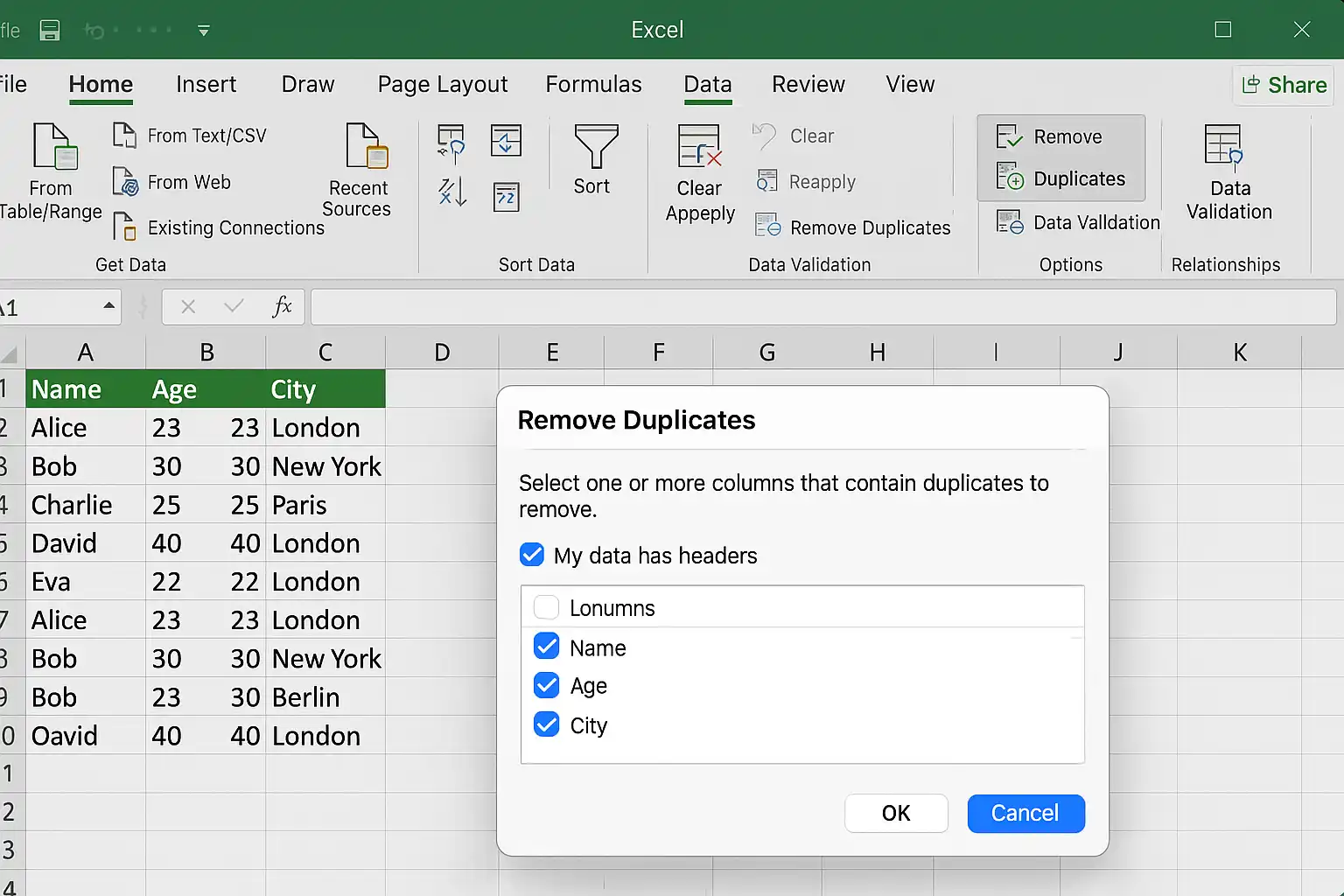Click the formula bar input field
The height and width of the screenshot is (896, 1344).
coord(823,307)
